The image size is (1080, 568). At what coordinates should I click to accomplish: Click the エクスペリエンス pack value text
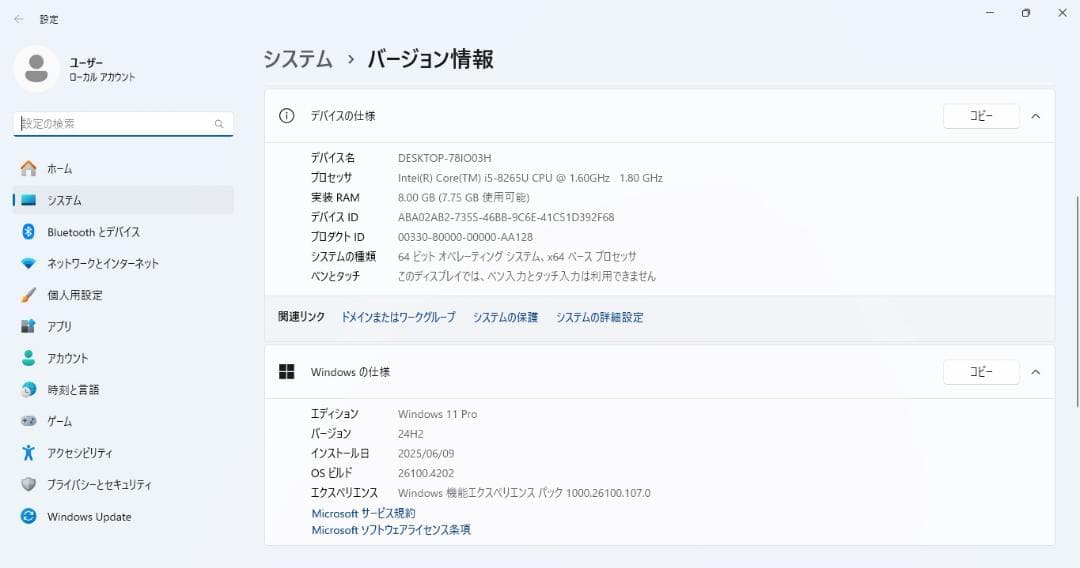pyautogui.click(x=524, y=493)
